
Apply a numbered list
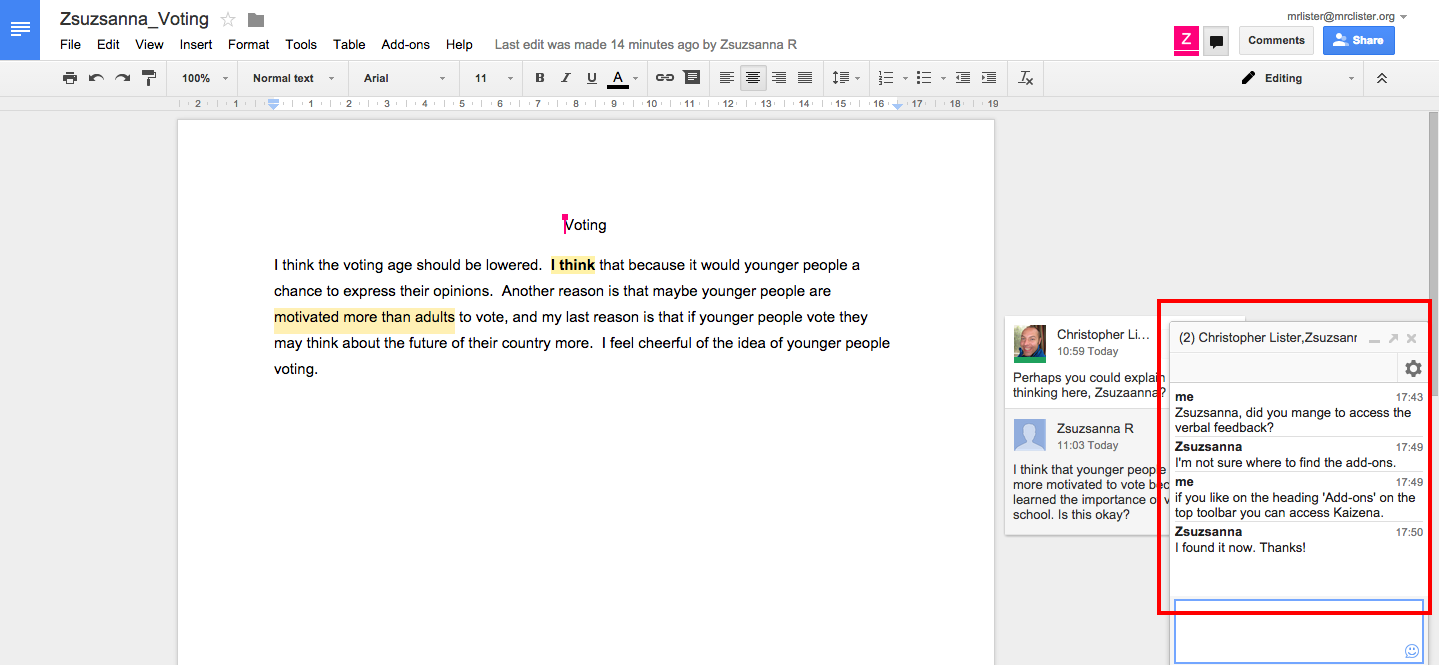[x=886, y=78]
